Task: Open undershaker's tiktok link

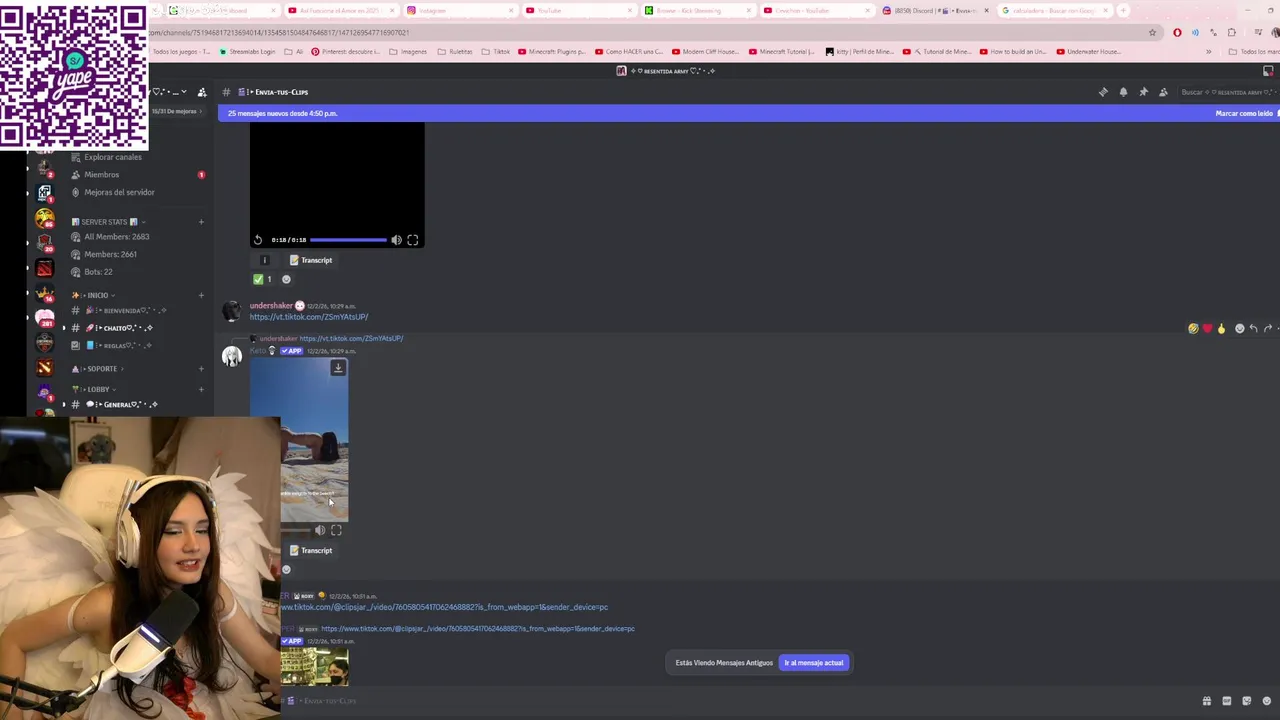Action: [309, 317]
